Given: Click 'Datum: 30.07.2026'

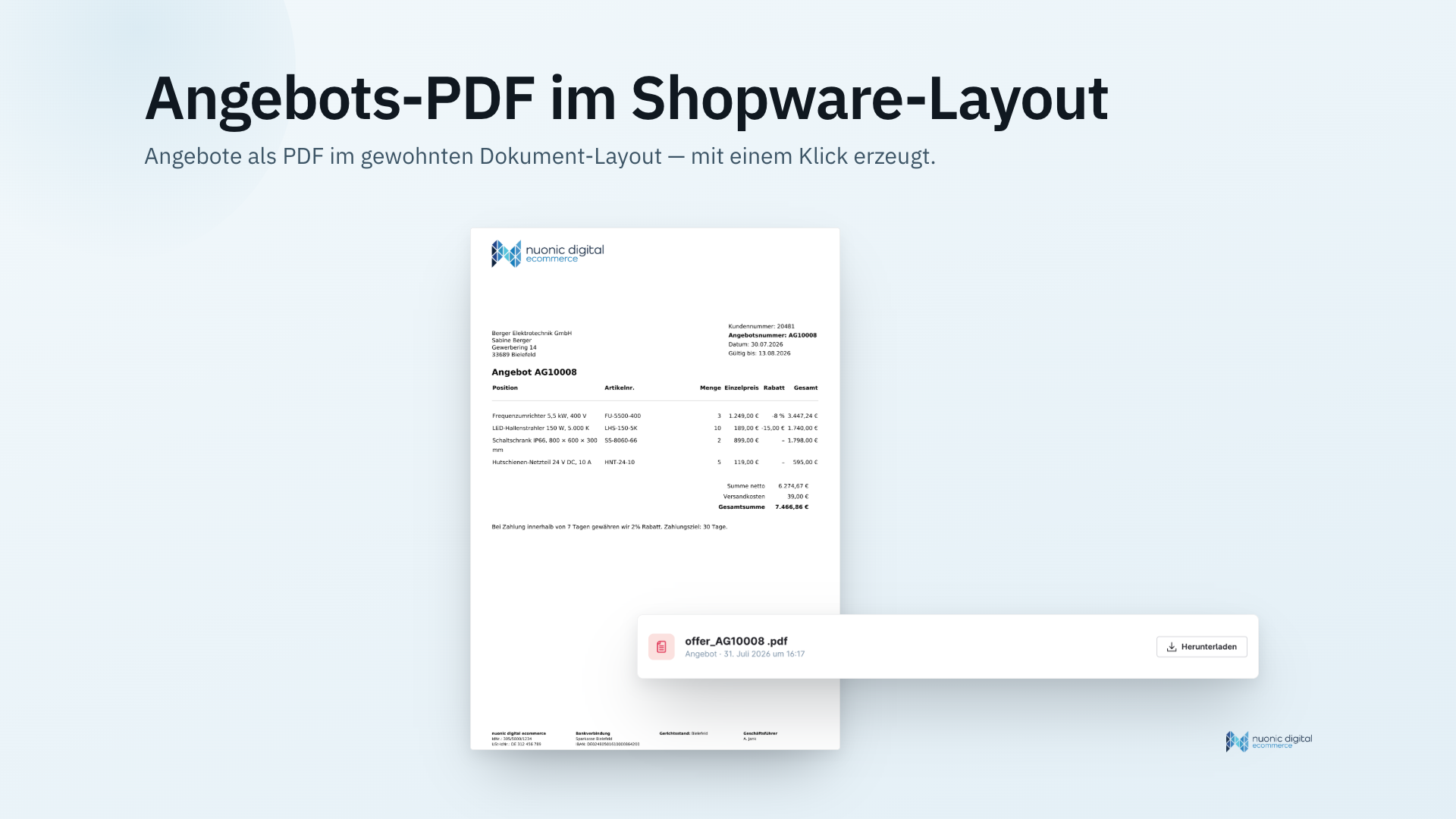Looking at the screenshot, I should [756, 344].
